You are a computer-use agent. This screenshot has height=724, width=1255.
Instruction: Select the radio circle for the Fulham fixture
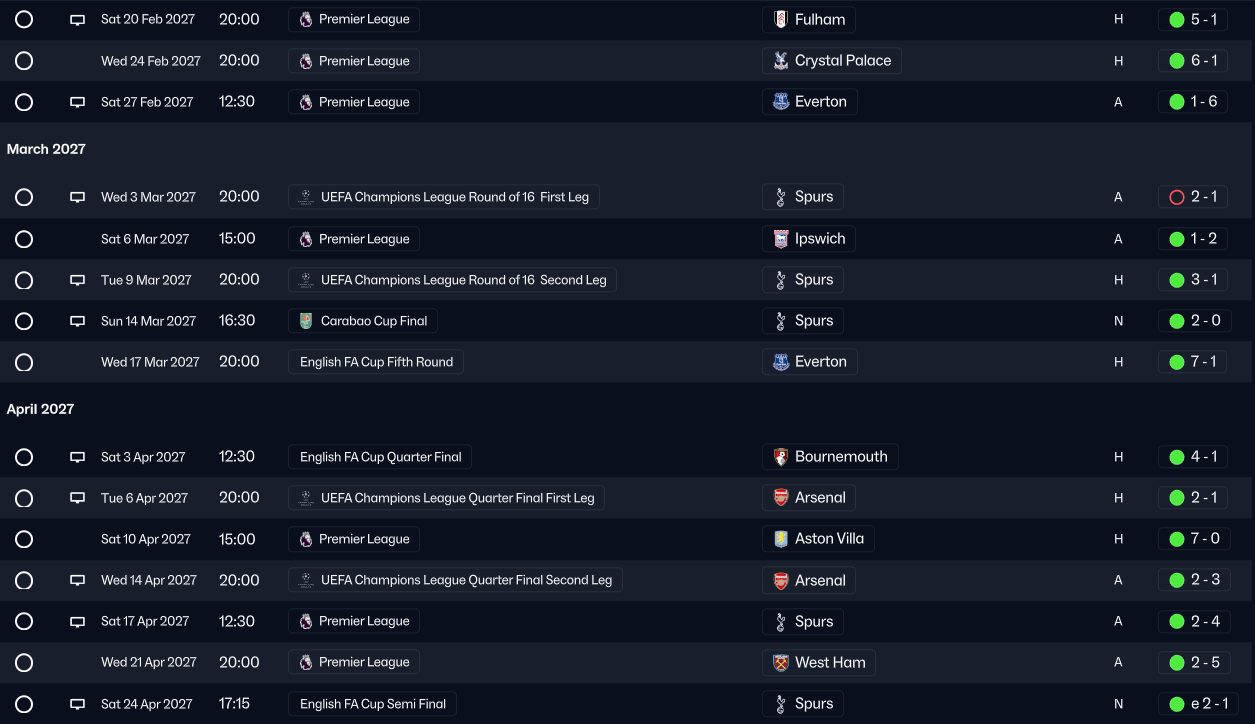pos(24,20)
